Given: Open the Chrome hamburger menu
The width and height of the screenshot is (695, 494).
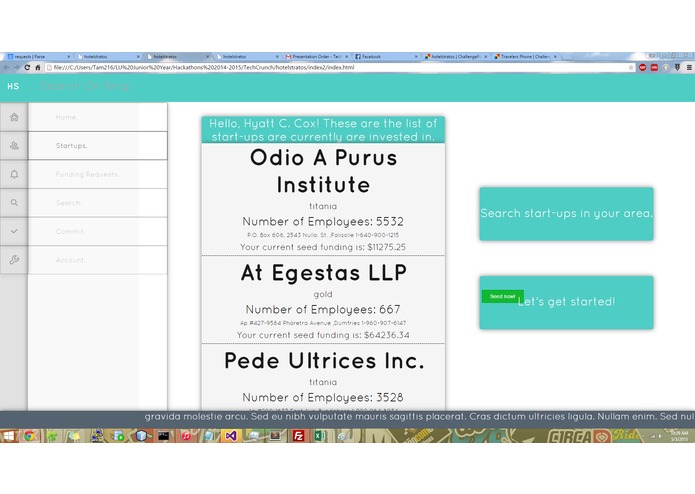Looking at the screenshot, I should click(x=689, y=67).
